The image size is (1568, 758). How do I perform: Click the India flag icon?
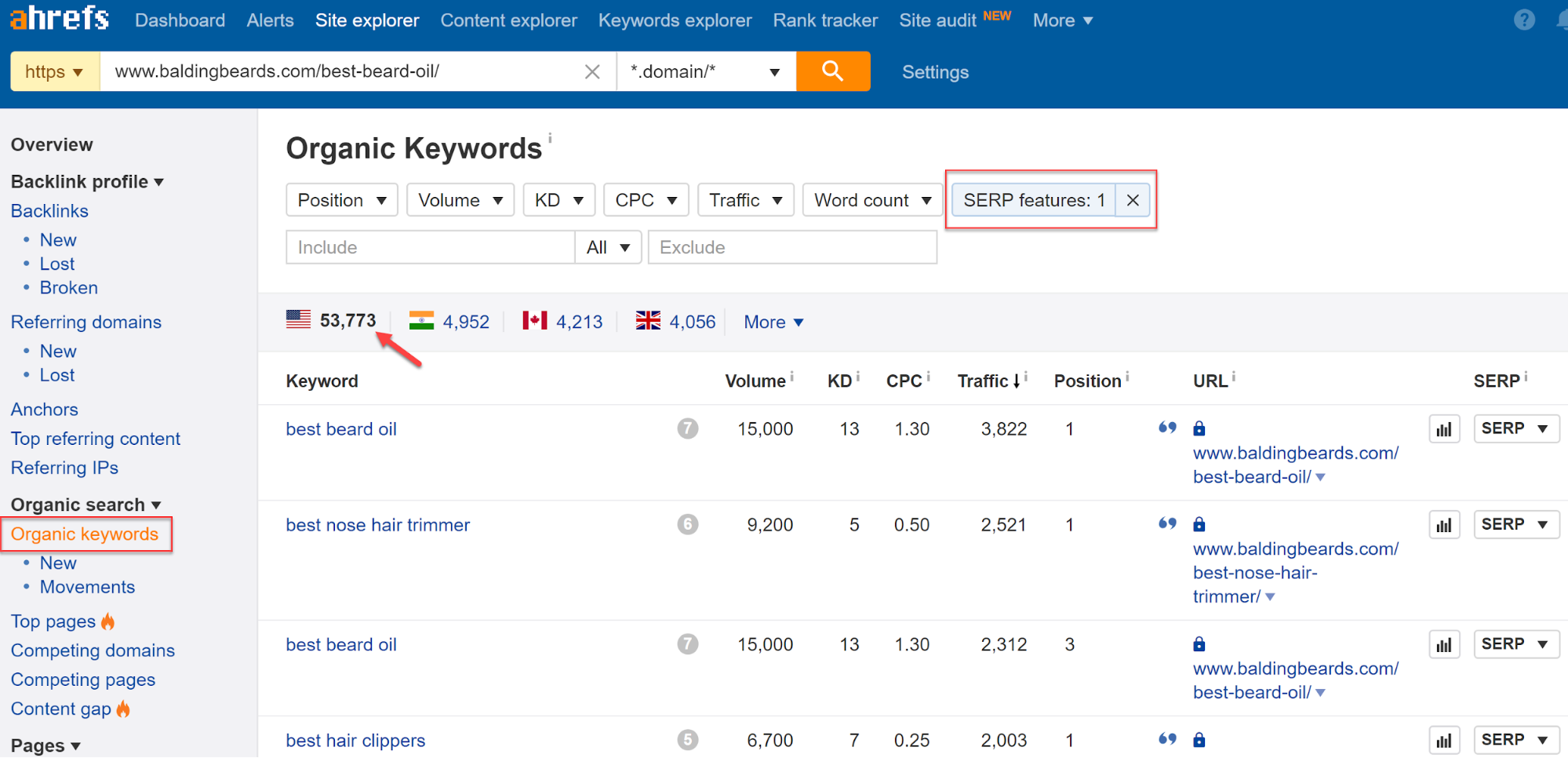click(x=421, y=321)
